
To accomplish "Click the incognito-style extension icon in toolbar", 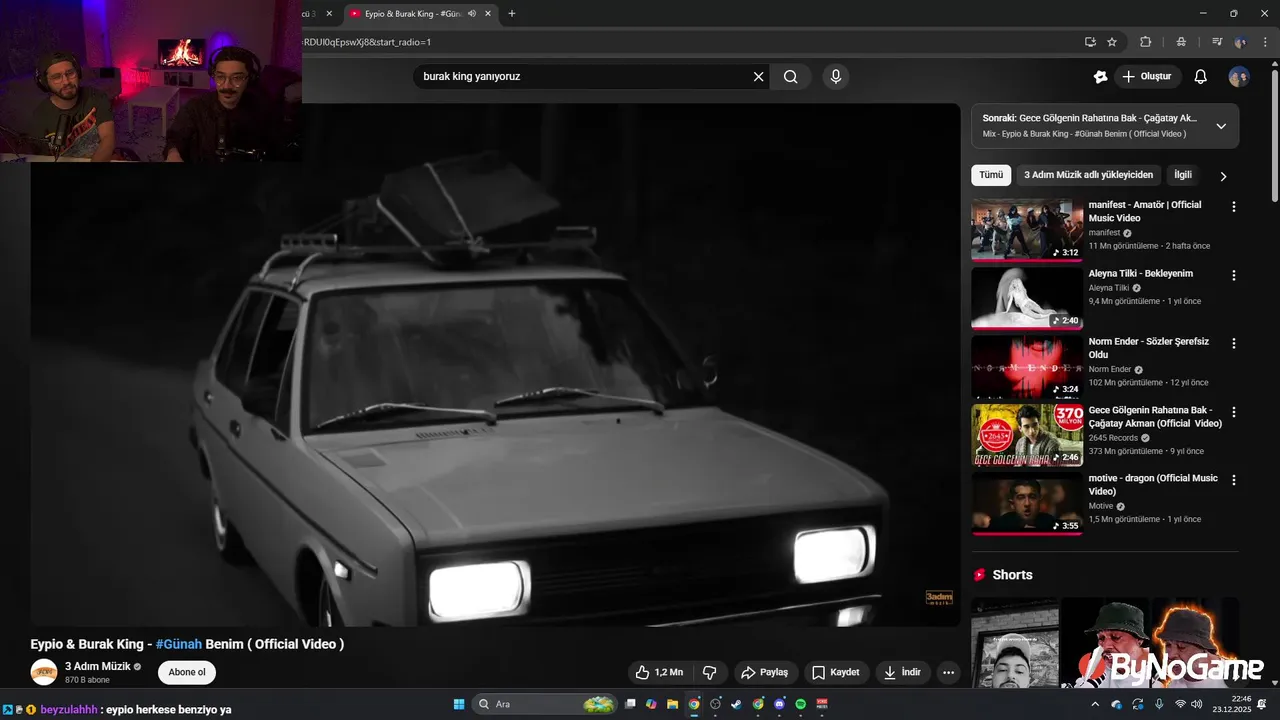I will pyautogui.click(x=1181, y=42).
